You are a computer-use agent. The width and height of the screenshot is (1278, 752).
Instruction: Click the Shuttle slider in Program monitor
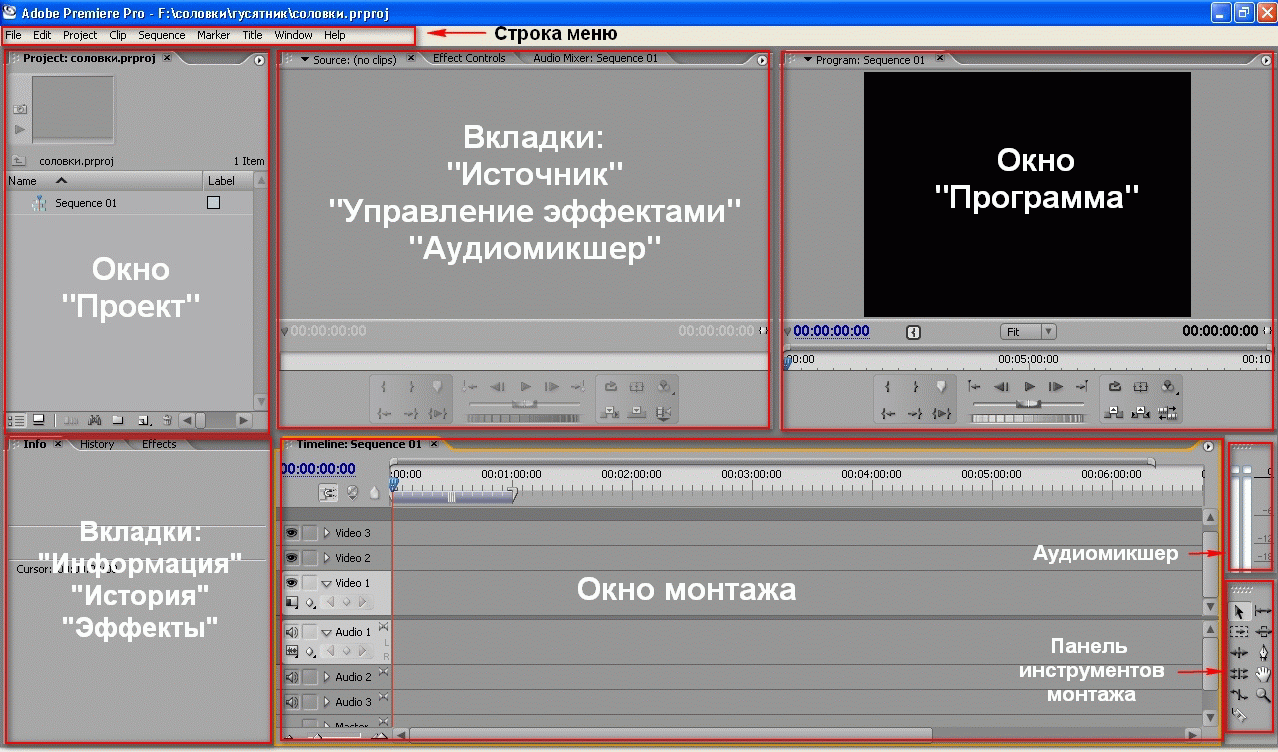click(x=1028, y=403)
